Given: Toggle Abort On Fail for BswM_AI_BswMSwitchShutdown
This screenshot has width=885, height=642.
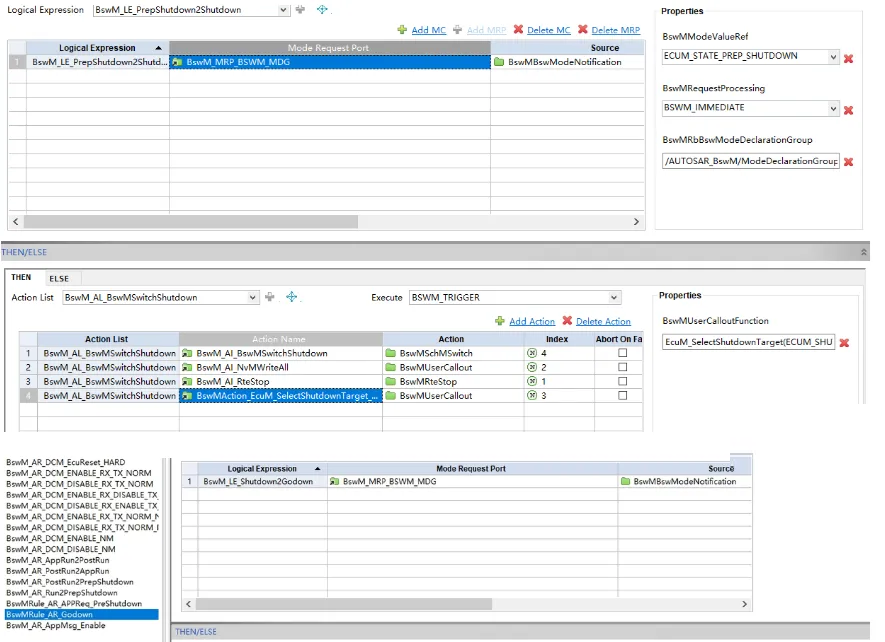Looking at the screenshot, I should point(623,353).
